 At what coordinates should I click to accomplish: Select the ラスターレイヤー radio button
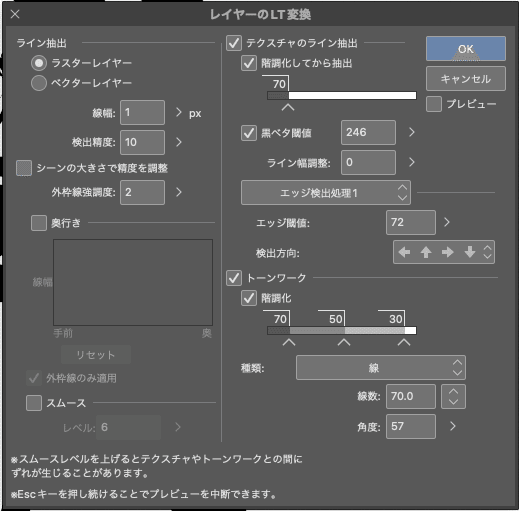pos(39,63)
